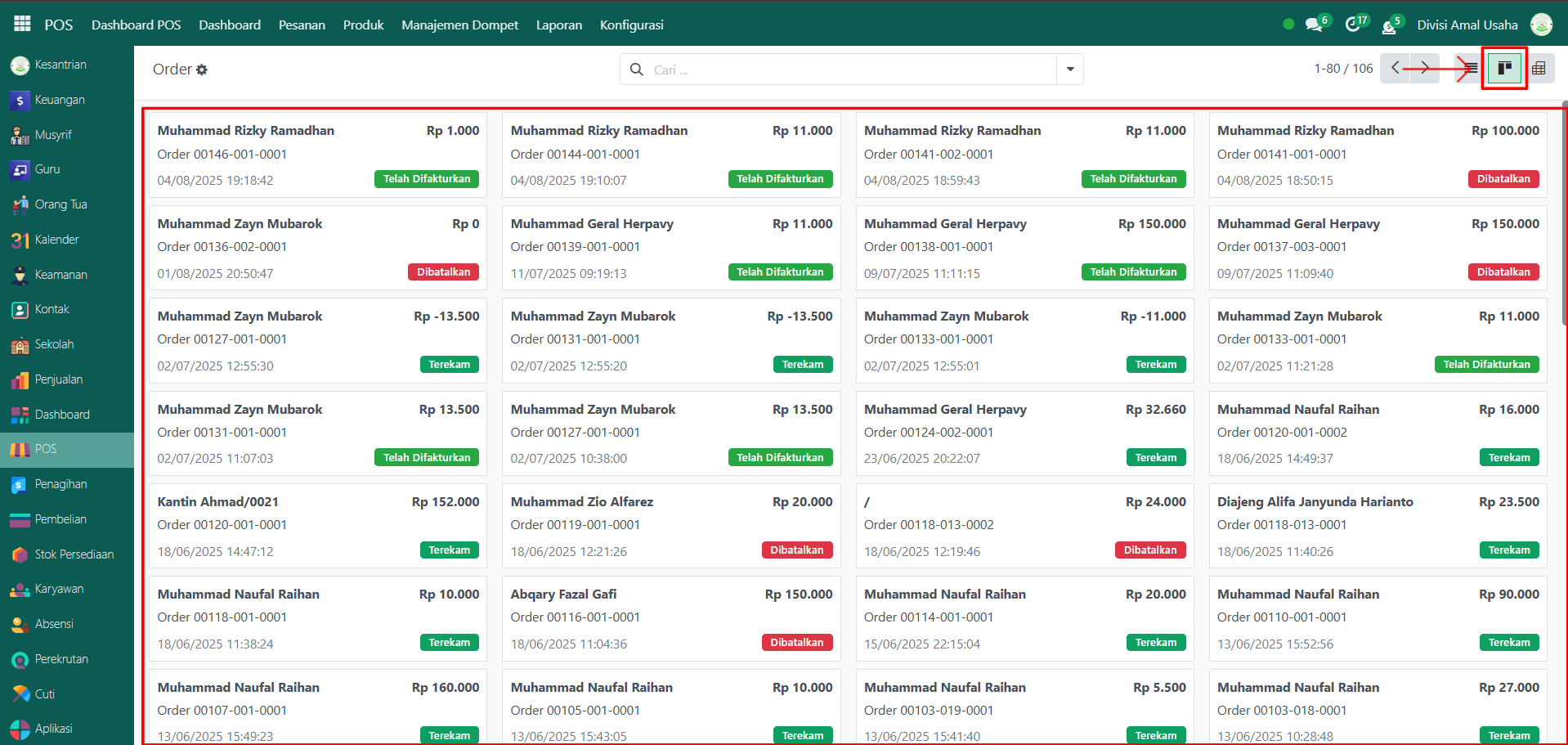Open Keuangan app in sidebar
This screenshot has width=1568, height=745.
pyautogui.click(x=59, y=100)
